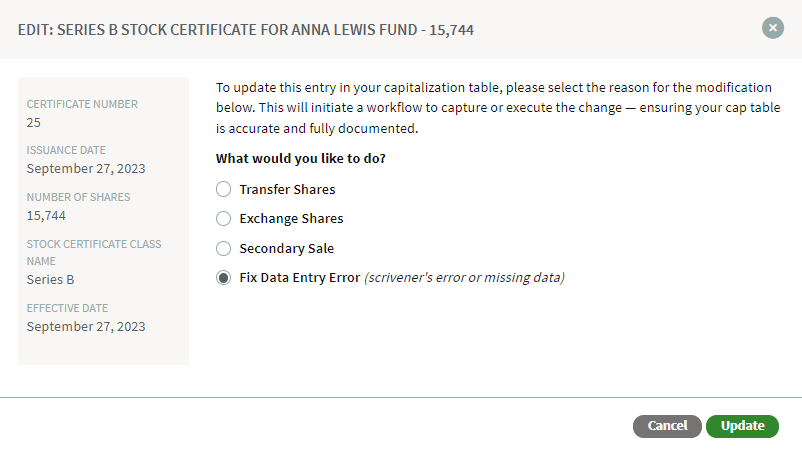802x456 pixels.
Task: Click the Series B class name value
Action: [50, 280]
